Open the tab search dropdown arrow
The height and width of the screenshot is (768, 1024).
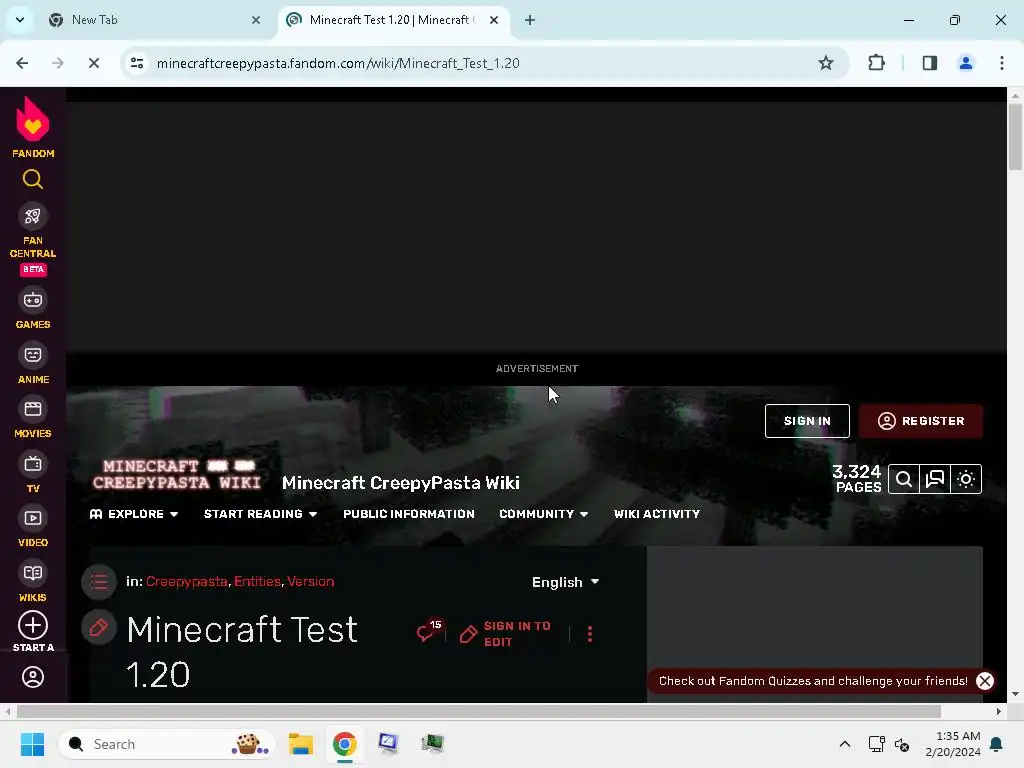pyautogui.click(x=20, y=20)
